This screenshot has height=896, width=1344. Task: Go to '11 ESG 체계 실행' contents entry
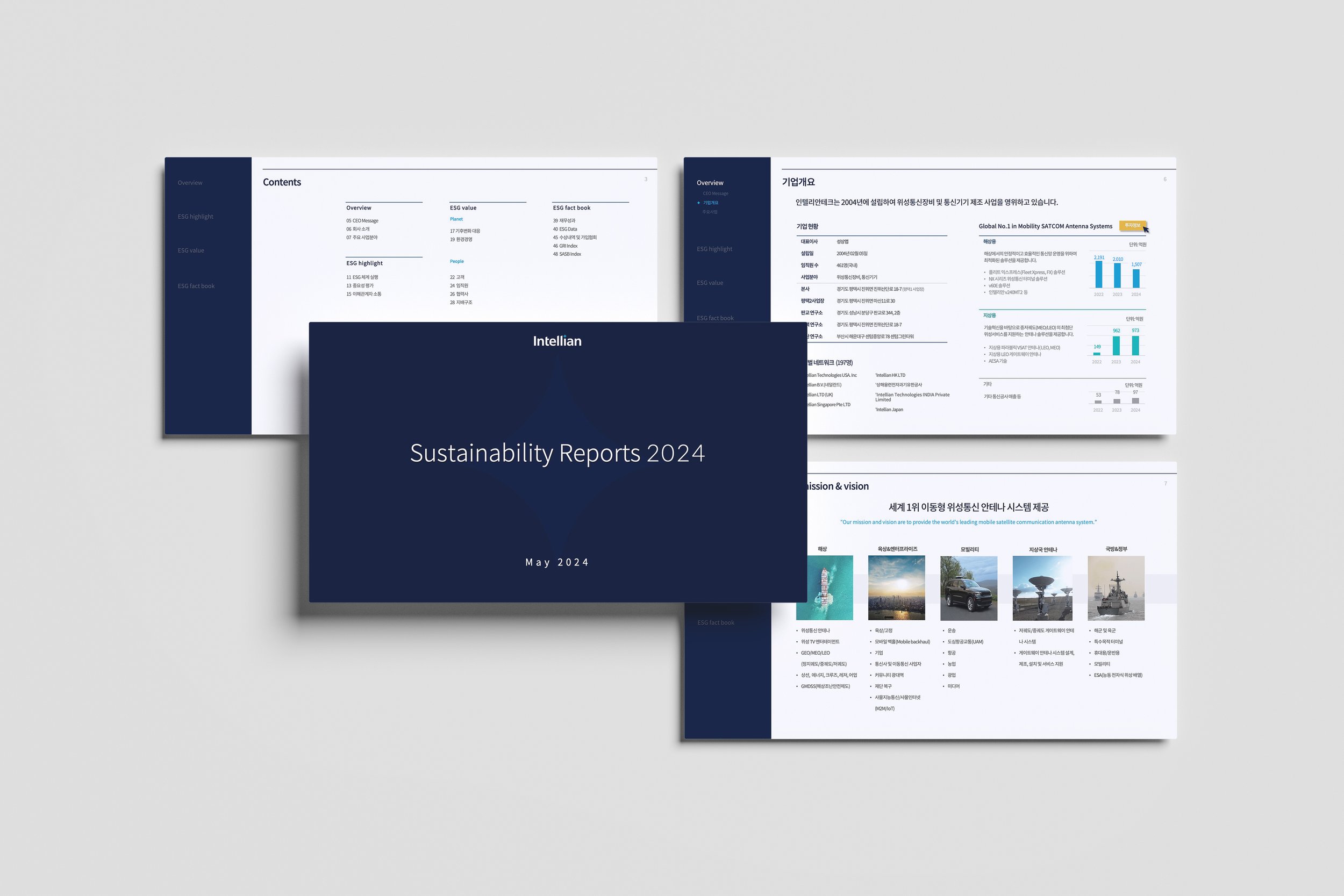(362, 277)
